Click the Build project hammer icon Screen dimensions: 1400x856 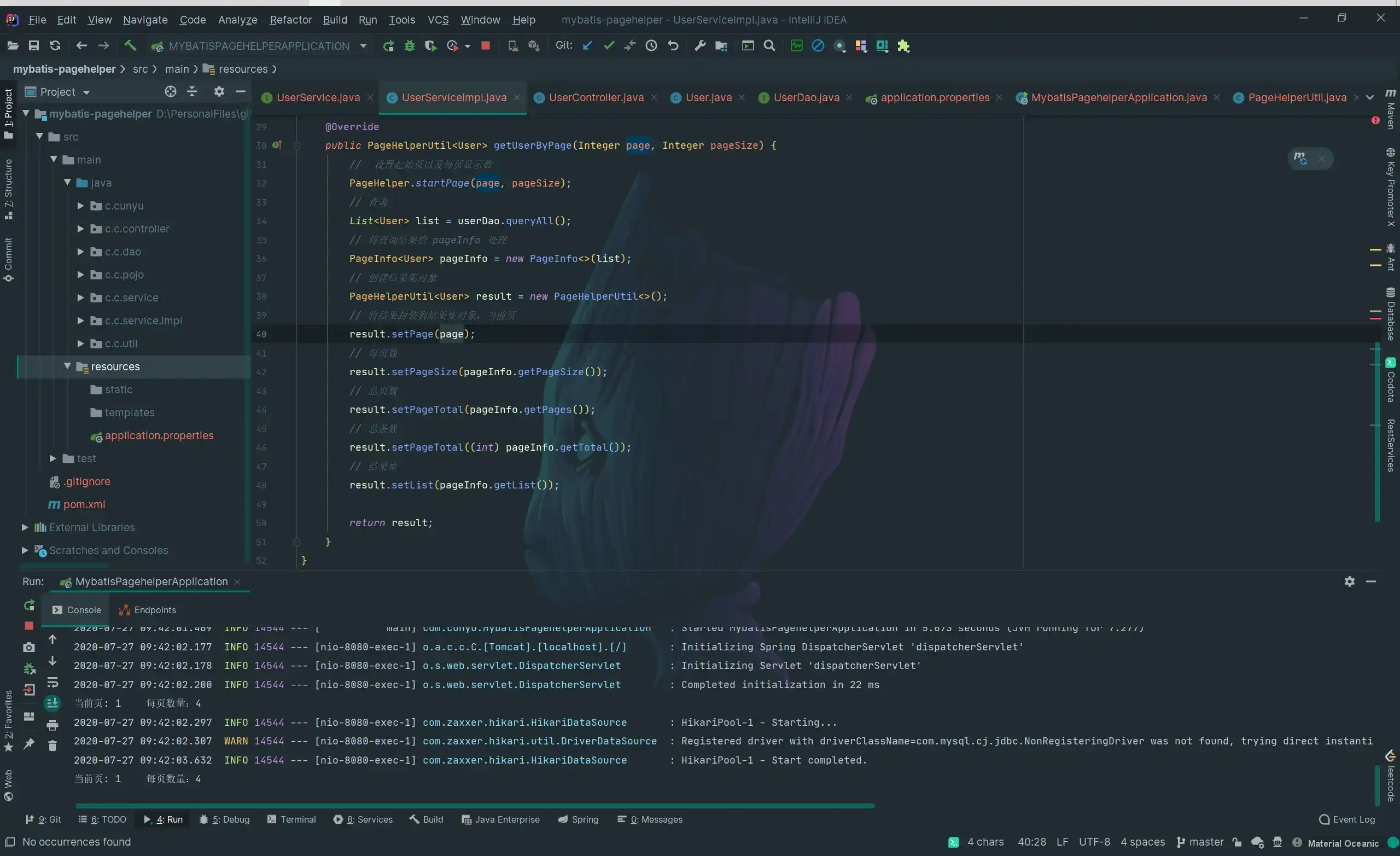[x=130, y=45]
